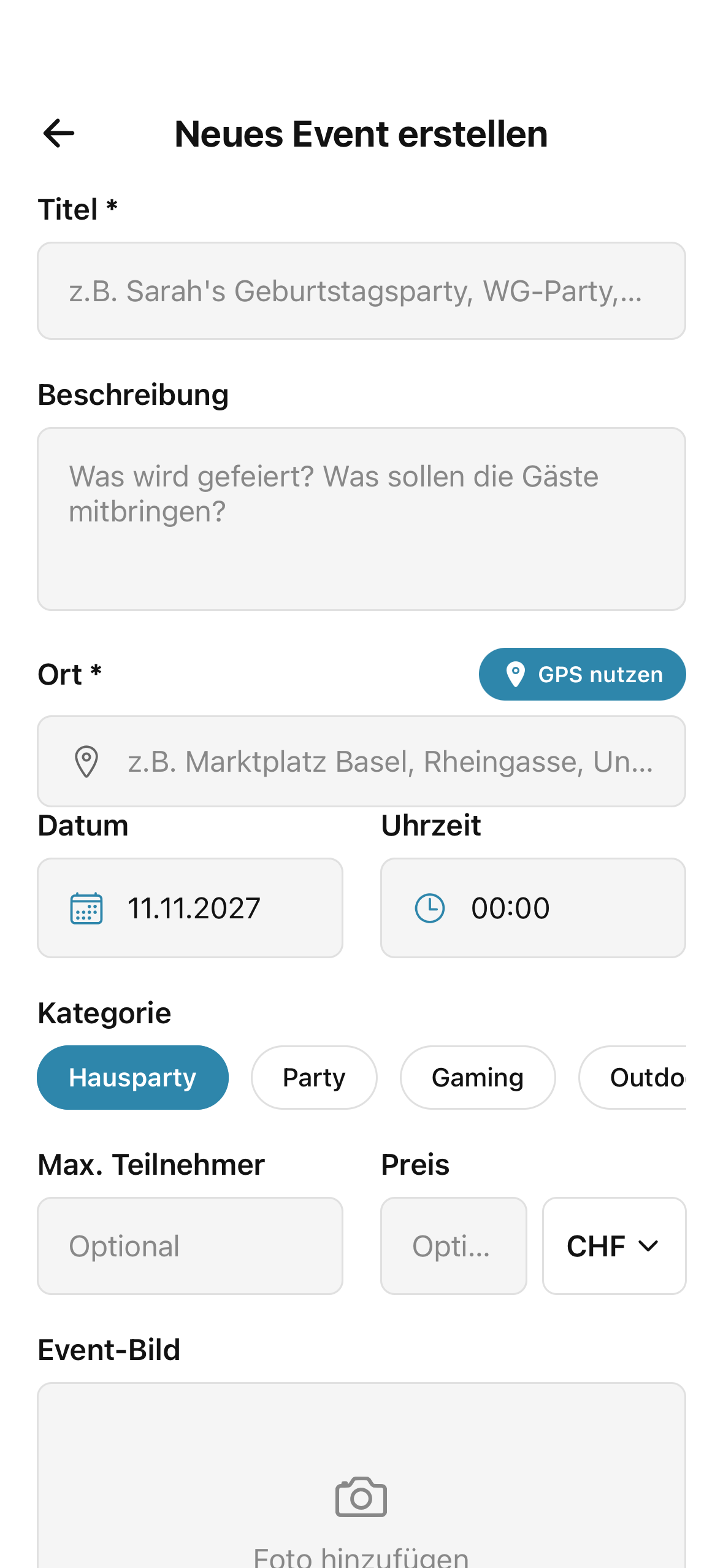Tap the clock icon in the Uhrzeit field
Viewport: 723px width, 1568px height.
click(x=429, y=908)
